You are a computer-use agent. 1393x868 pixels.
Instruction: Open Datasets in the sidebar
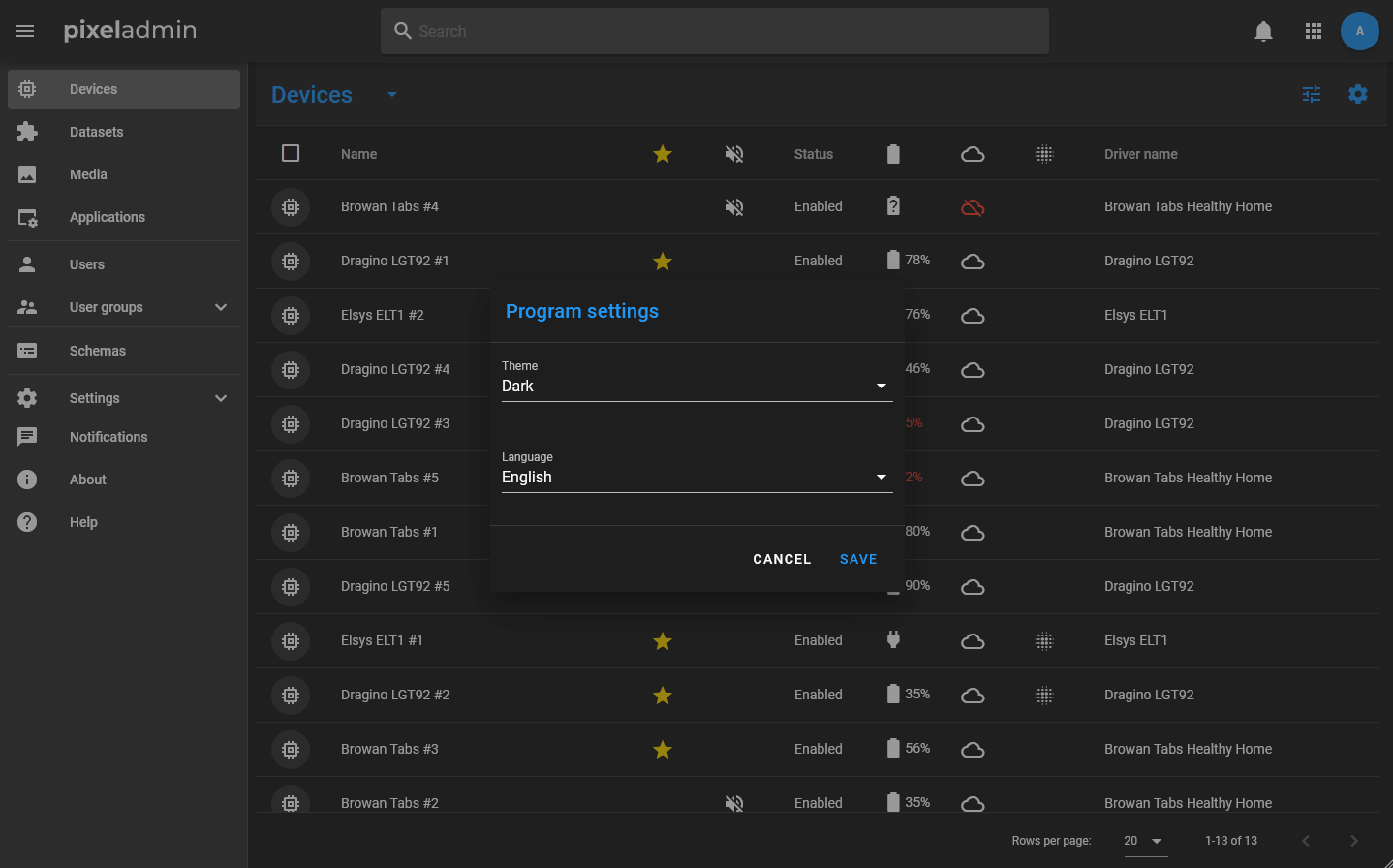tap(97, 132)
